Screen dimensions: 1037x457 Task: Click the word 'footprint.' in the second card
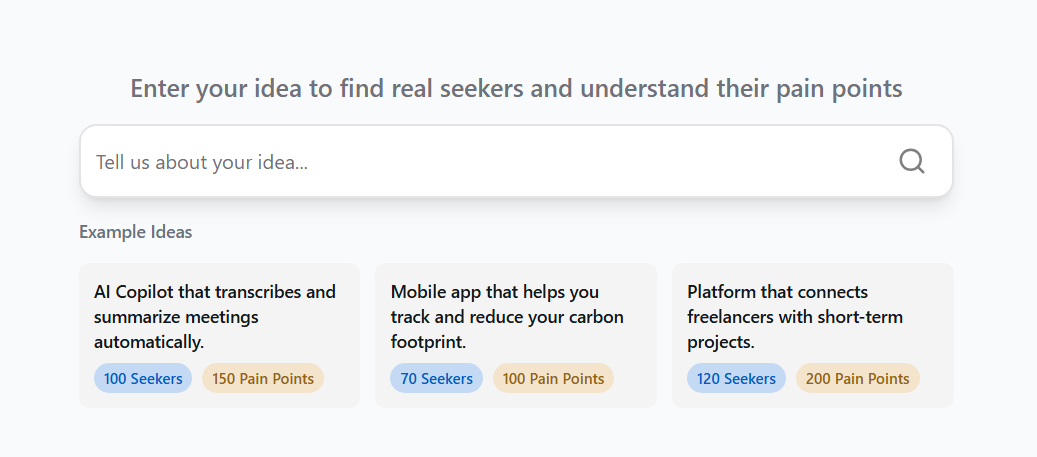tap(429, 342)
